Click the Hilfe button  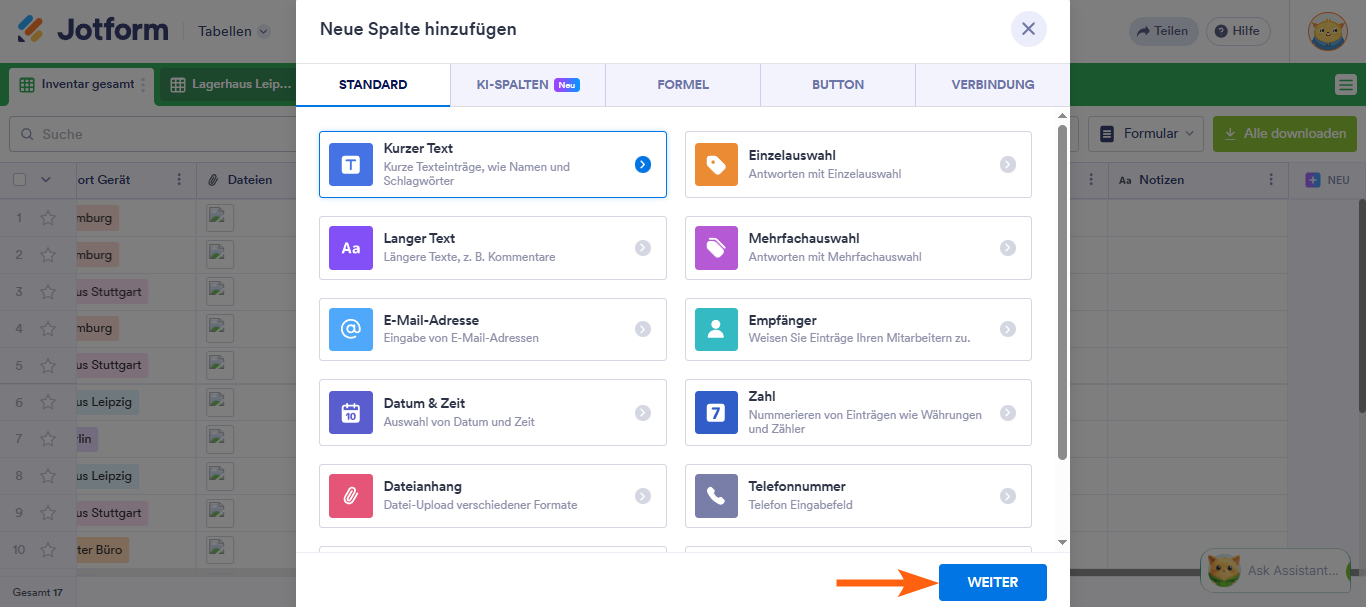click(x=1238, y=31)
